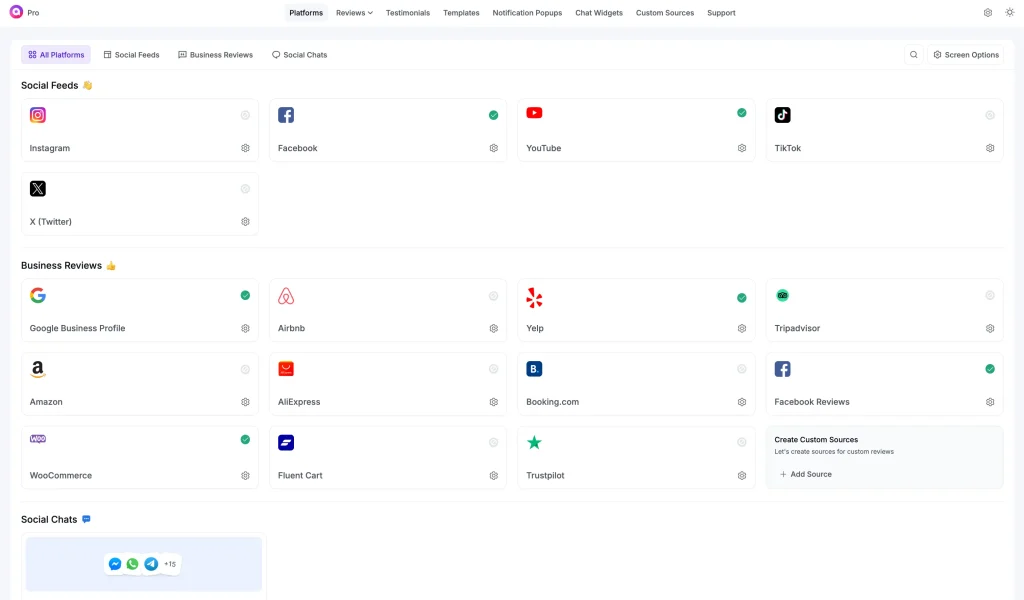1024x600 pixels.
Task: Disable the Facebook Reviews status toggle
Action: coord(990,369)
